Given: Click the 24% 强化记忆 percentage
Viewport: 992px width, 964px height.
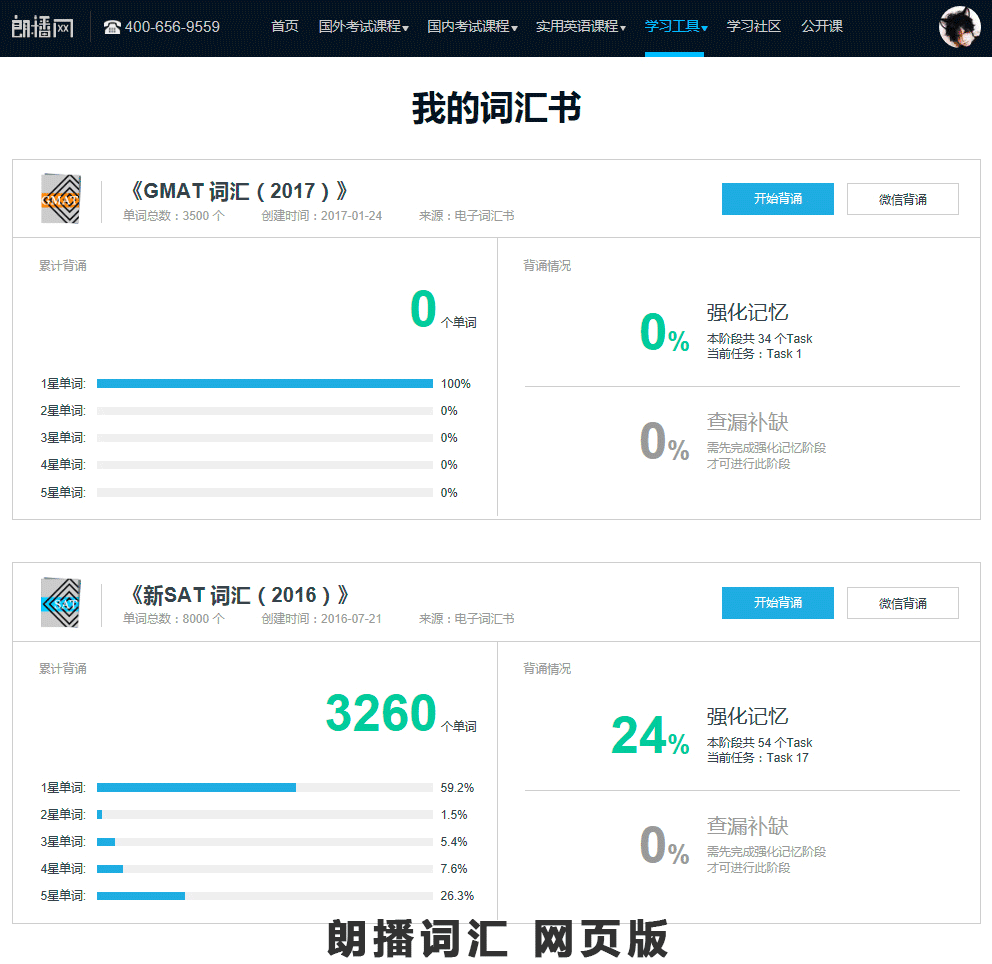Looking at the screenshot, I should pyautogui.click(x=650, y=736).
